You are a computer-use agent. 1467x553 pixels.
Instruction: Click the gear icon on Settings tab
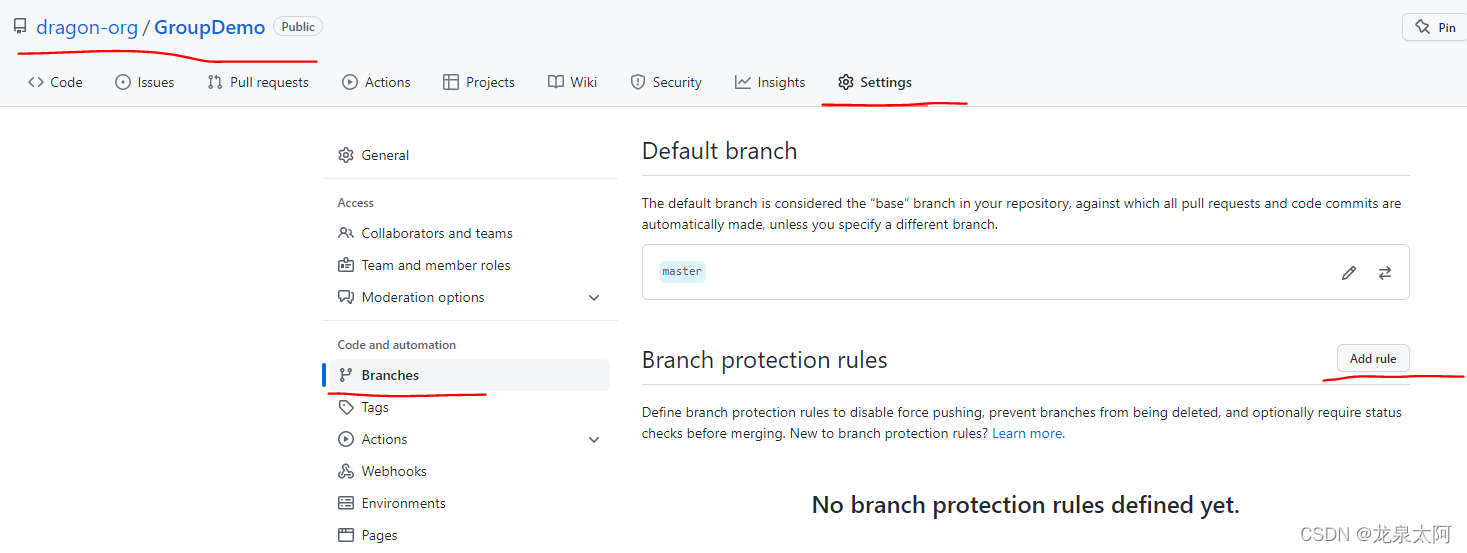pos(846,82)
